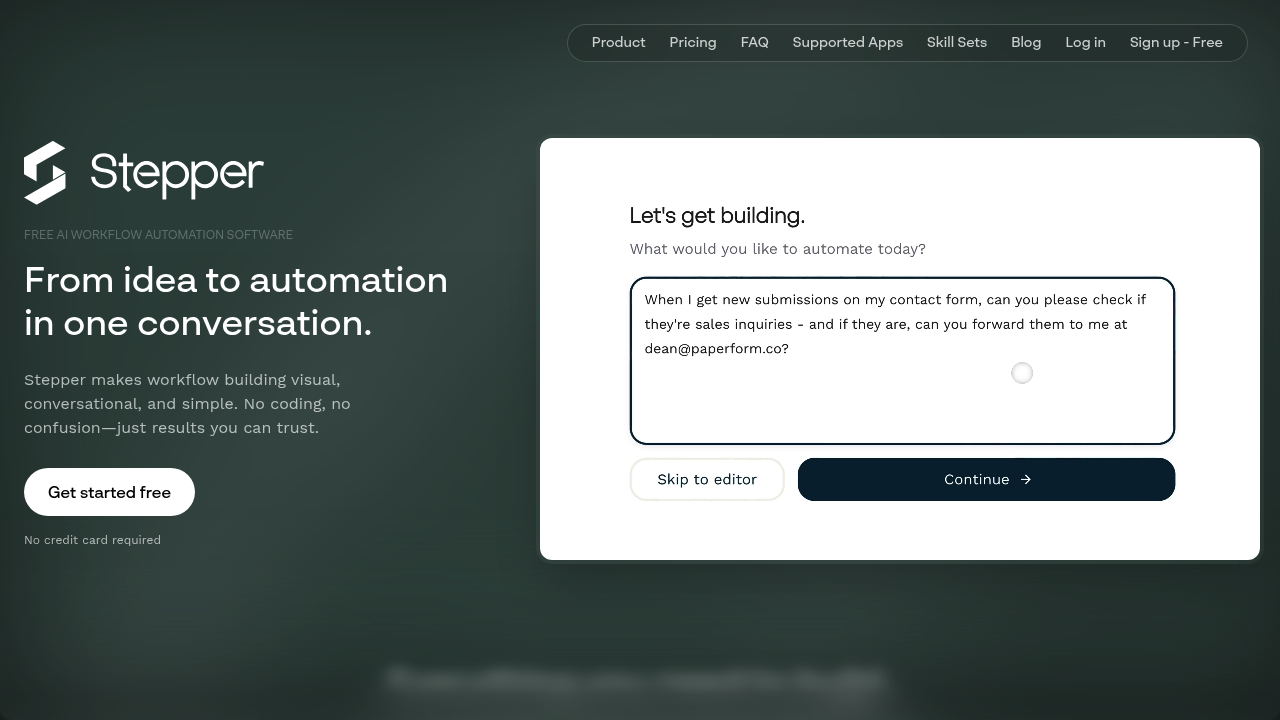Focus the automation prompt text area
1280x720 pixels.
tap(902, 361)
